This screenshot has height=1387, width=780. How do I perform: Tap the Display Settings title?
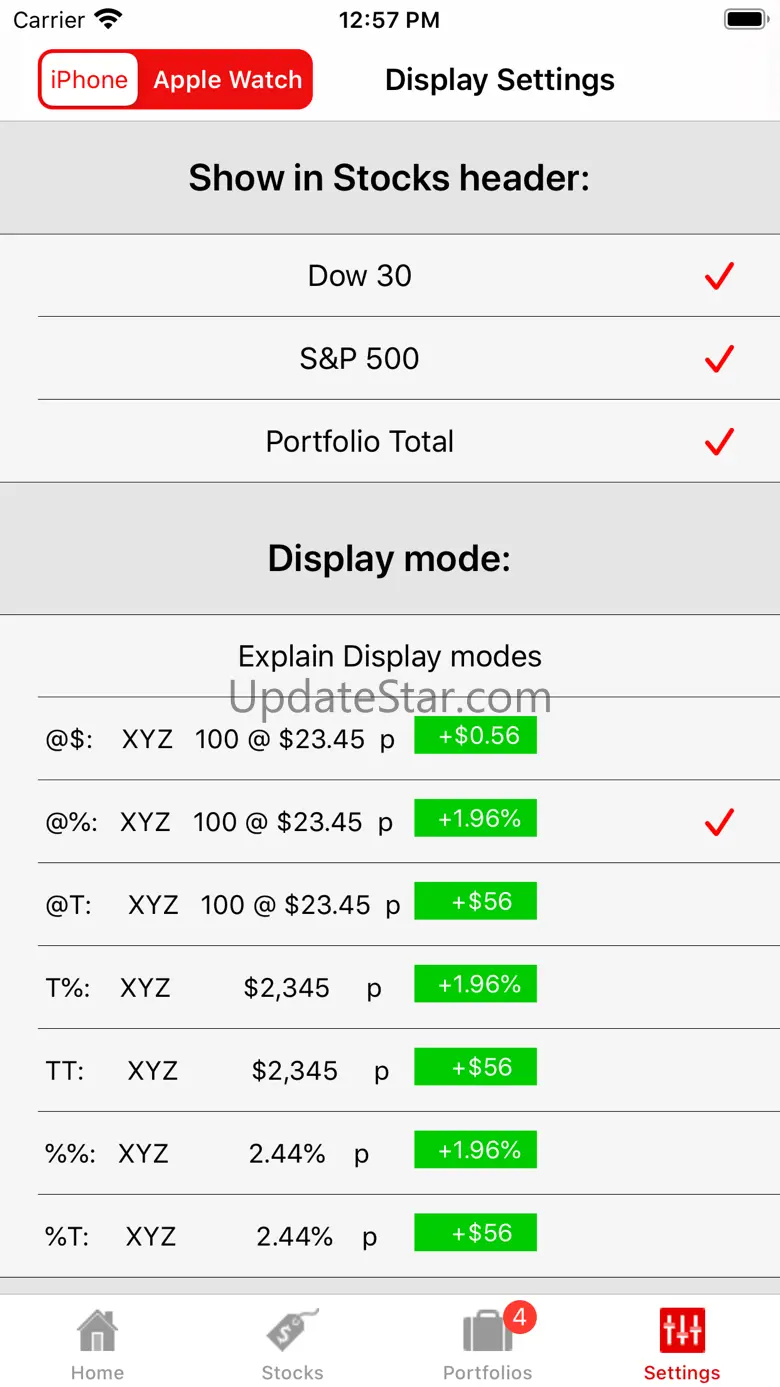499,80
